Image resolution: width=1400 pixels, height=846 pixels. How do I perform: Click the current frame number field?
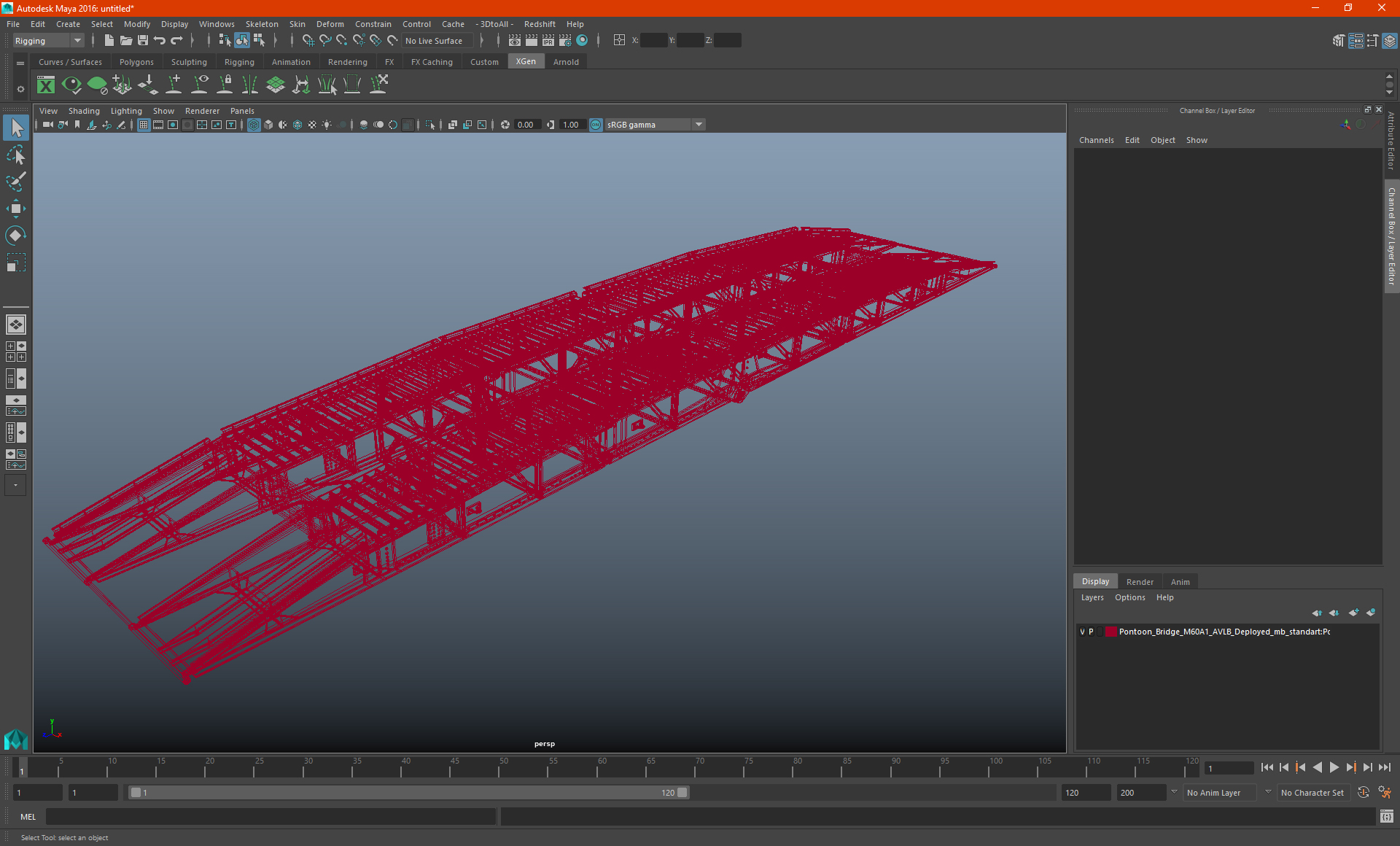point(1229,768)
